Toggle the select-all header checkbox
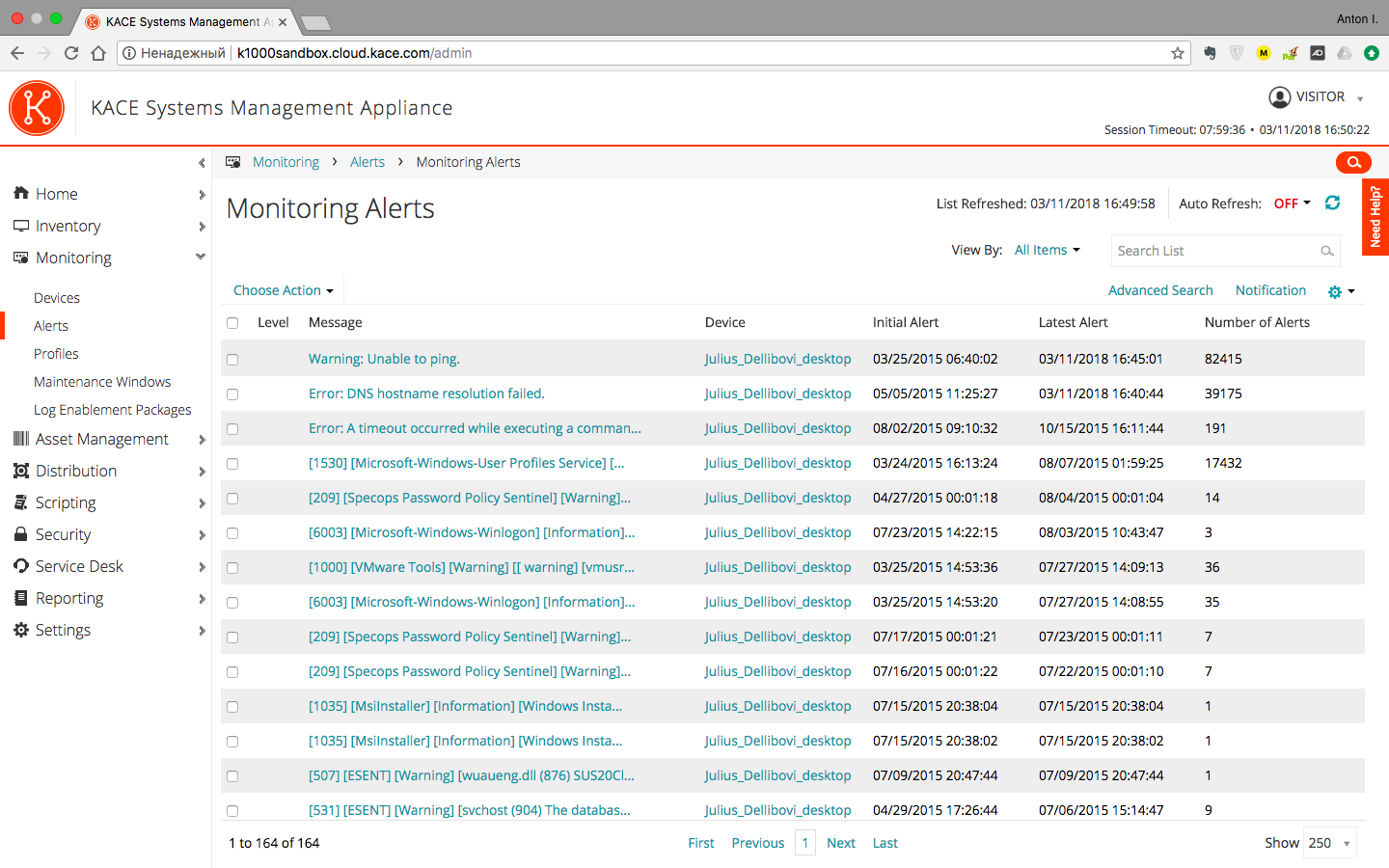The height and width of the screenshot is (868, 1389). [x=232, y=323]
